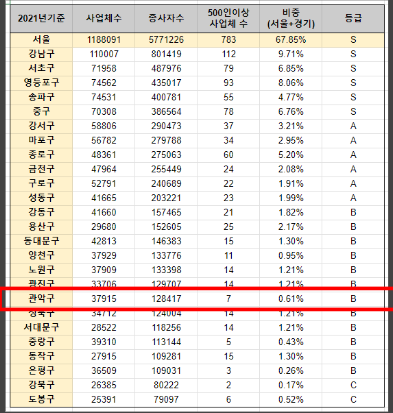The width and height of the screenshot is (393, 413).
Task: Select the 서대문구 row label
Action: pyautogui.click(x=41, y=327)
